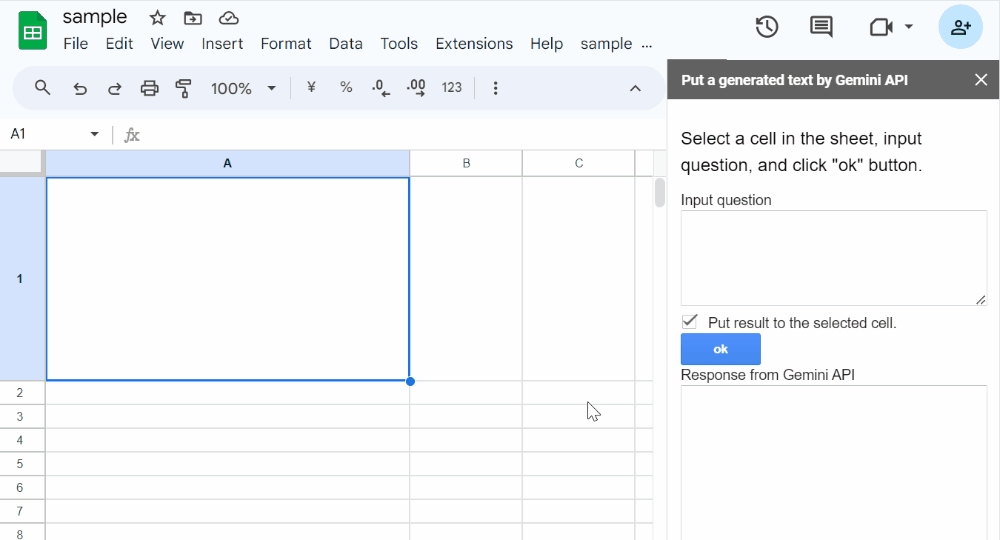Open the Insert menu
Viewport: 1000px width, 540px height.
point(222,43)
